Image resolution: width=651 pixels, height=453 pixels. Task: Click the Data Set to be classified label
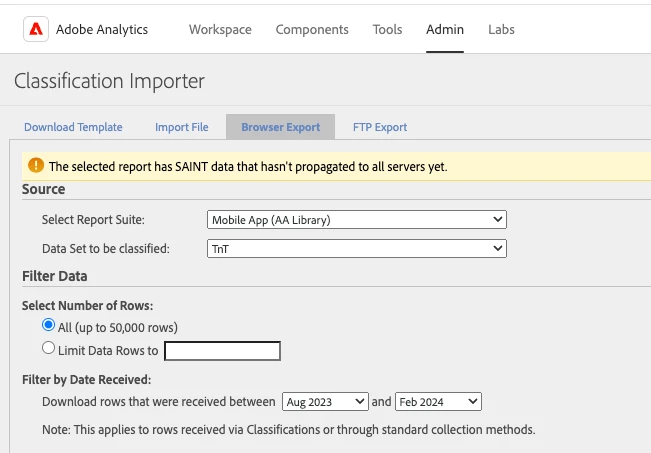pyautogui.click(x=105, y=249)
